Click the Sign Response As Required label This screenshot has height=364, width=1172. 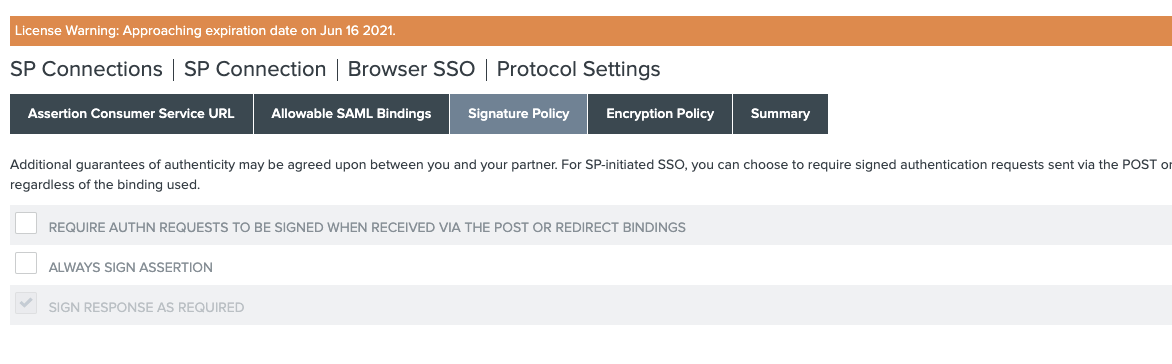coord(146,307)
